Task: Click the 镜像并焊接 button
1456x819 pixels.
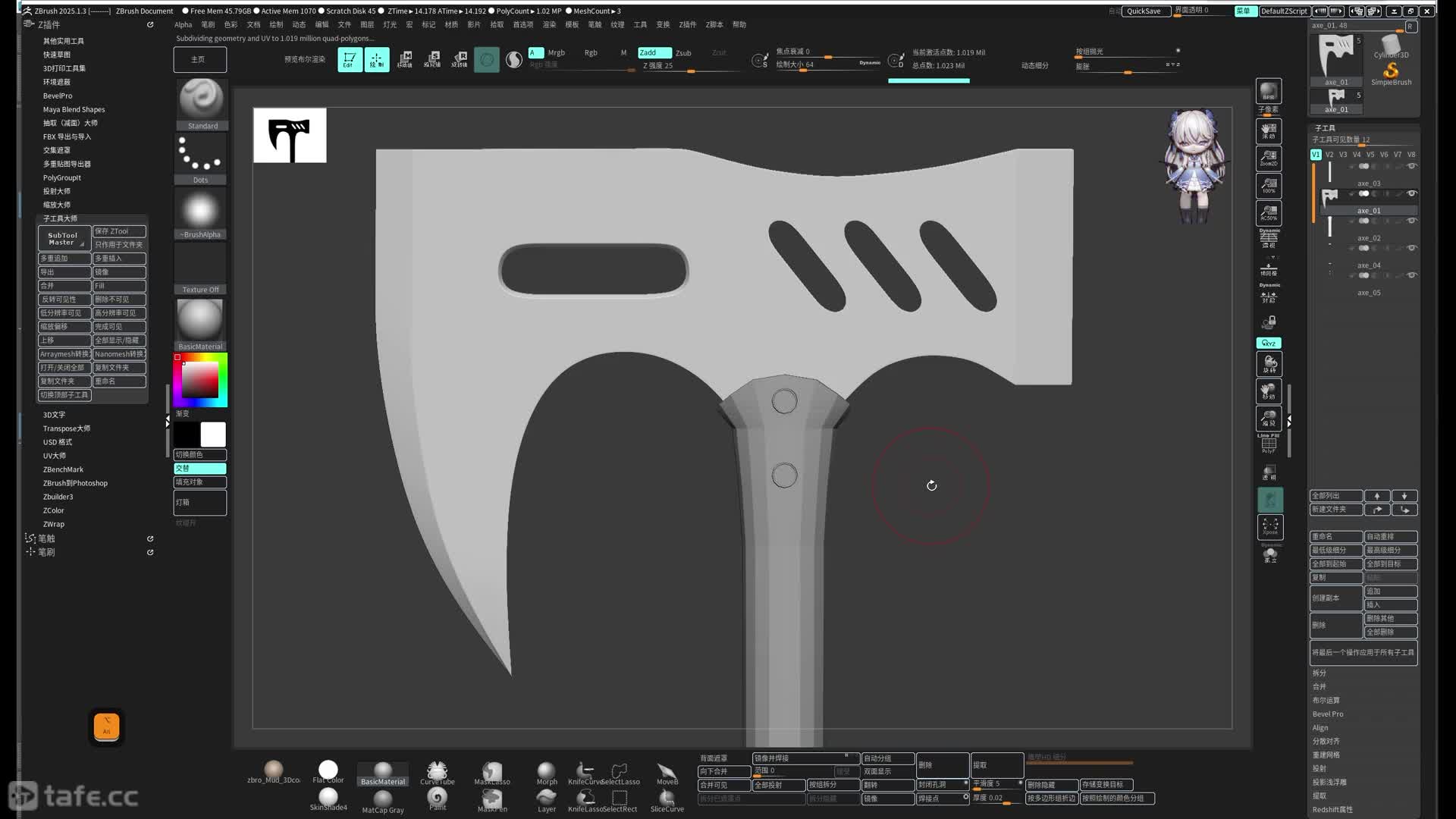Action: [x=805, y=758]
